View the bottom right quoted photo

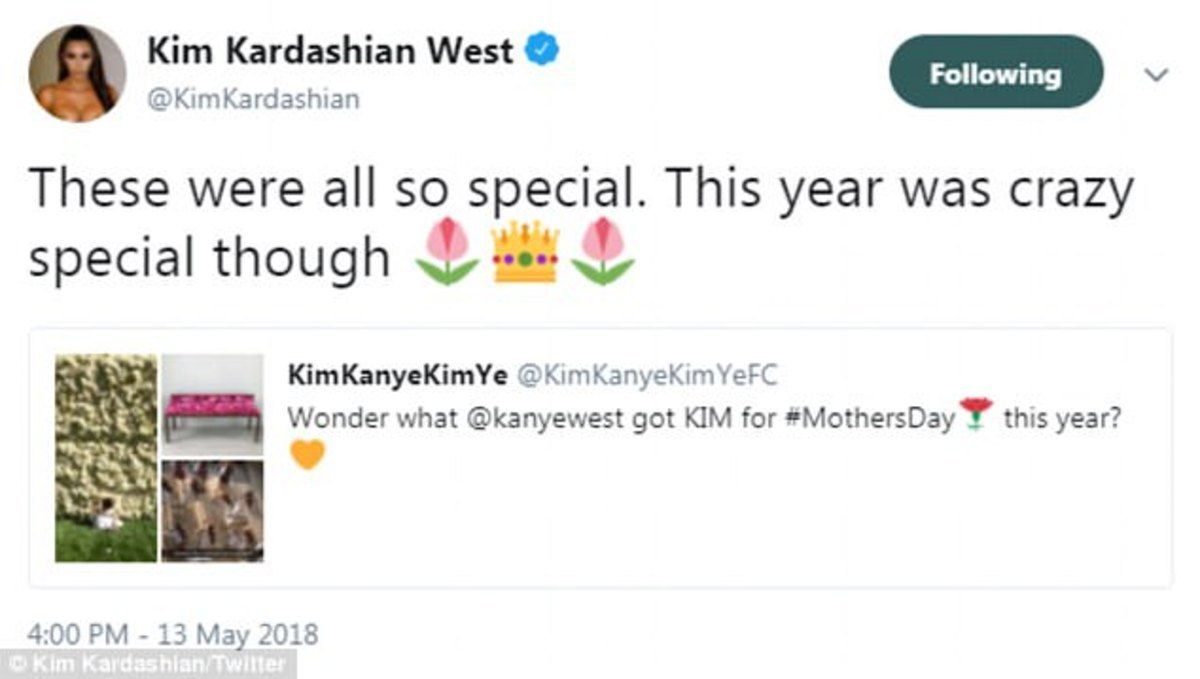click(213, 511)
